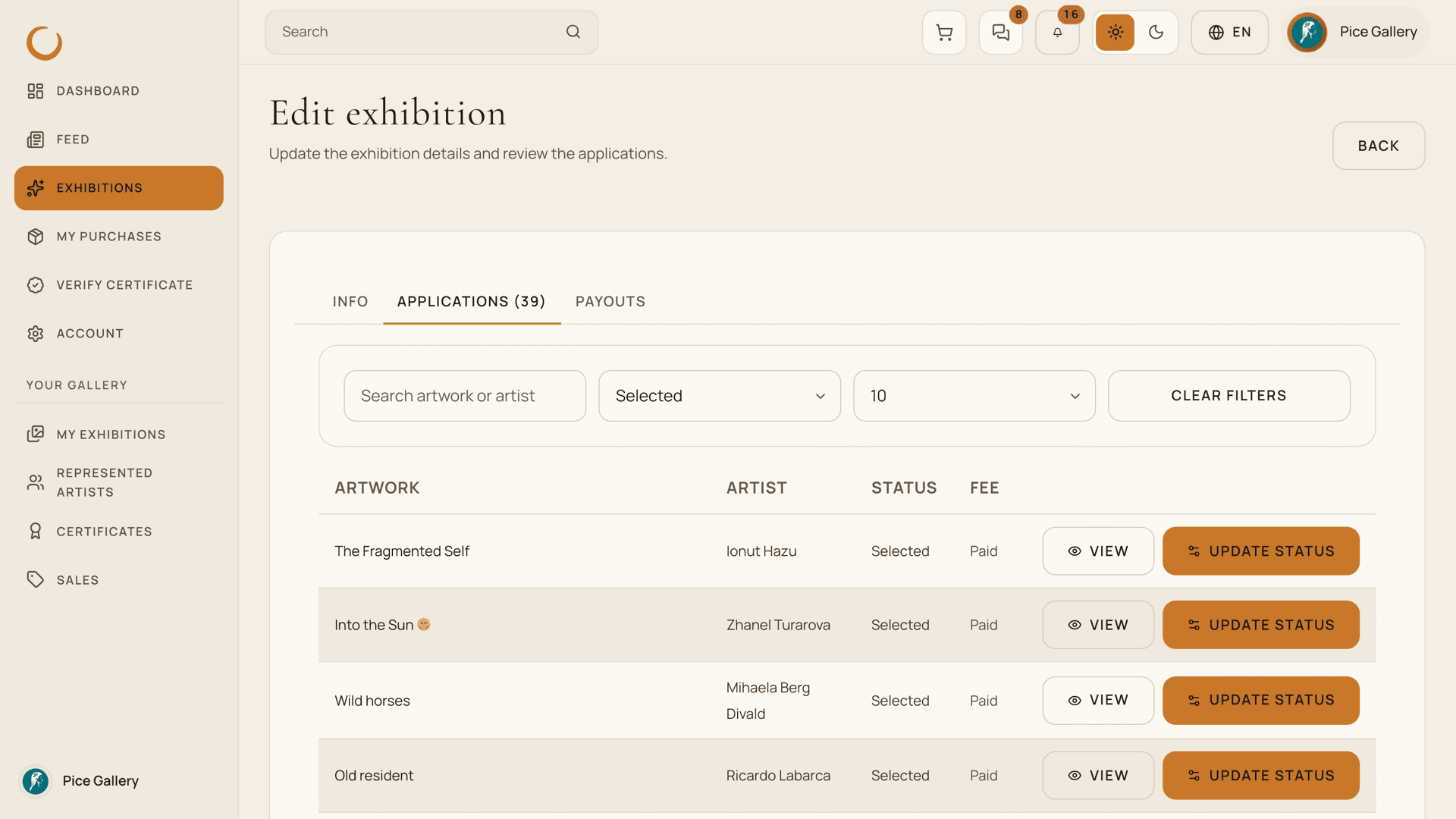
Task: Open Certificates page
Action: point(118,532)
